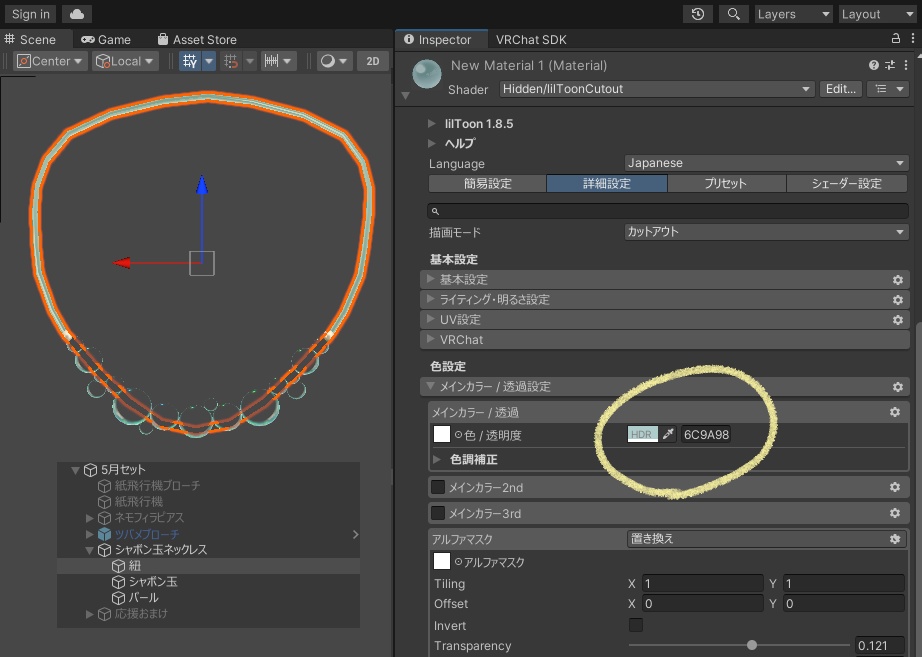Image resolution: width=922 pixels, height=657 pixels.
Task: Click the main color white texture swatch
Action: (x=442, y=435)
